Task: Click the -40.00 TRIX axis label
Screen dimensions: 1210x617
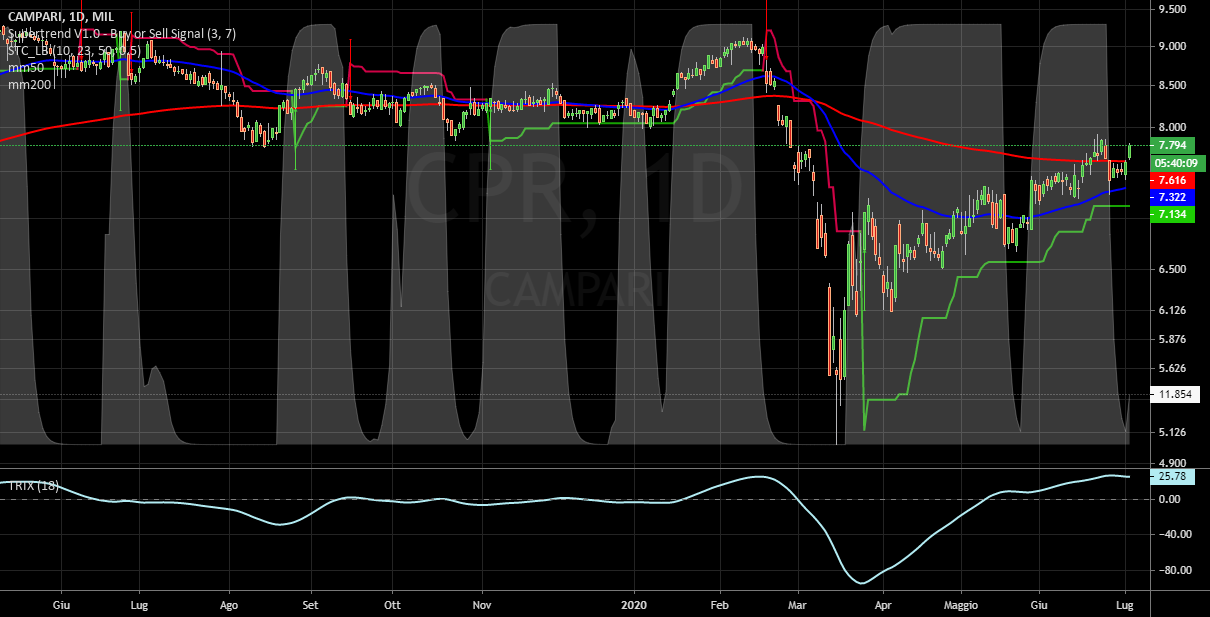Action: click(x=1173, y=534)
